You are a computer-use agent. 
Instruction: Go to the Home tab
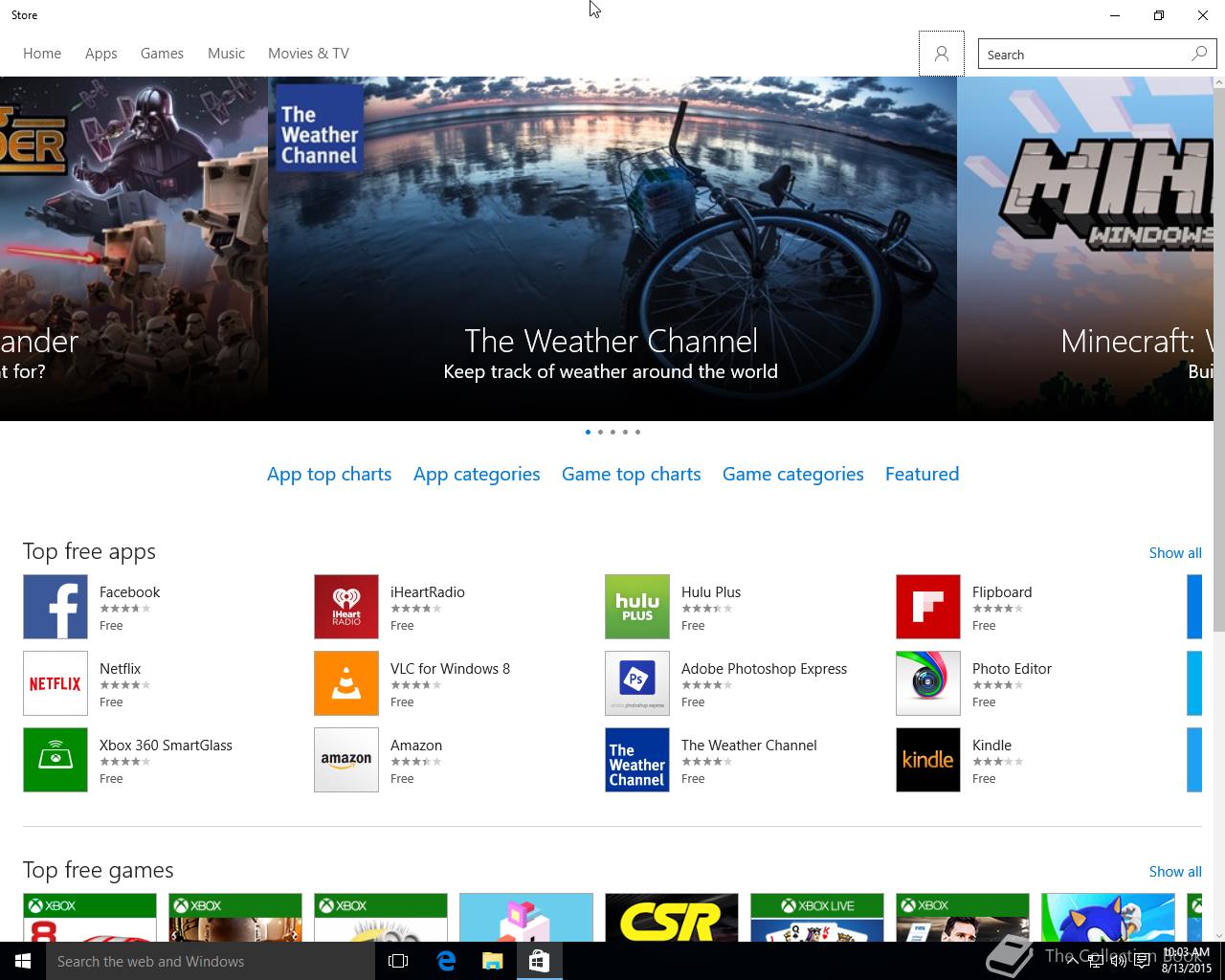42,54
